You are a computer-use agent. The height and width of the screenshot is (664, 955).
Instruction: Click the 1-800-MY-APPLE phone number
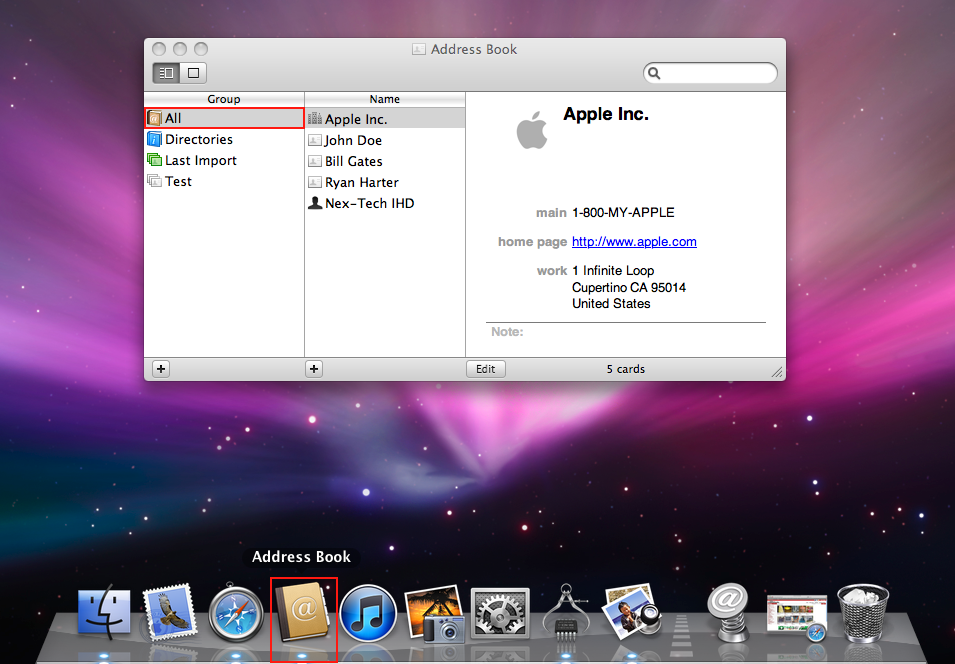(623, 213)
